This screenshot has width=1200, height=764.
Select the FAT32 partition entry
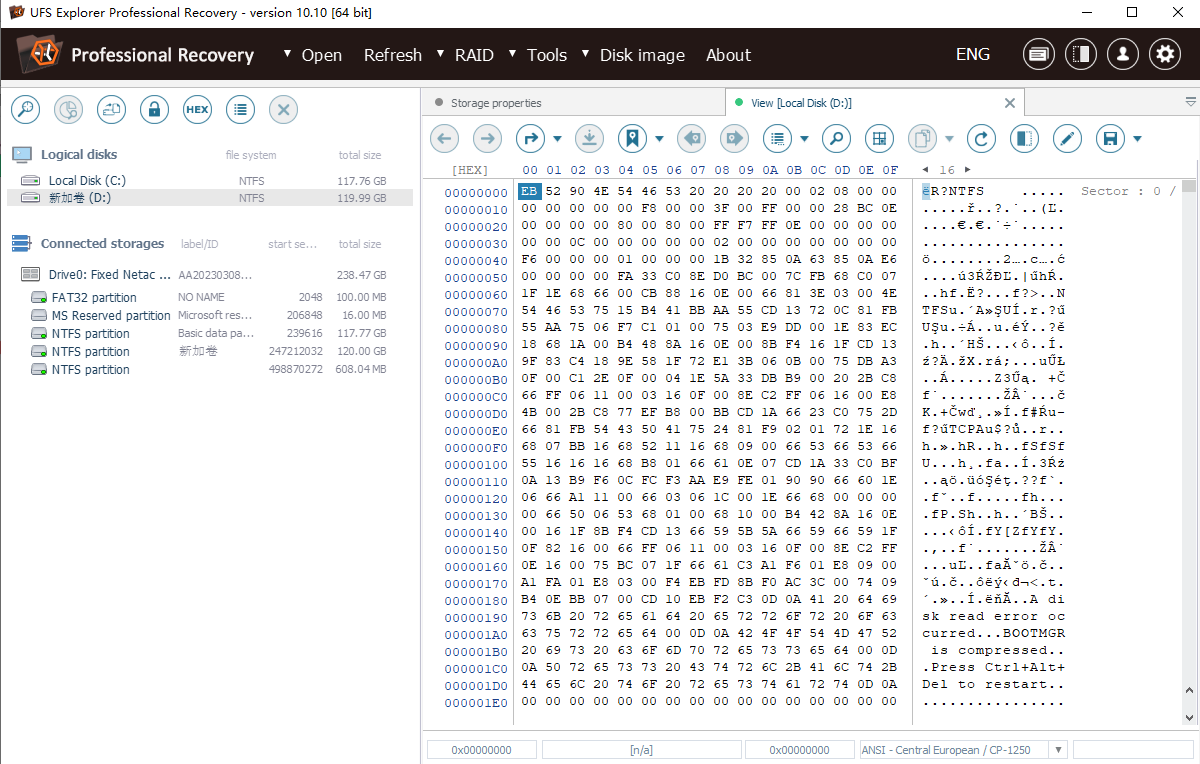(x=94, y=298)
